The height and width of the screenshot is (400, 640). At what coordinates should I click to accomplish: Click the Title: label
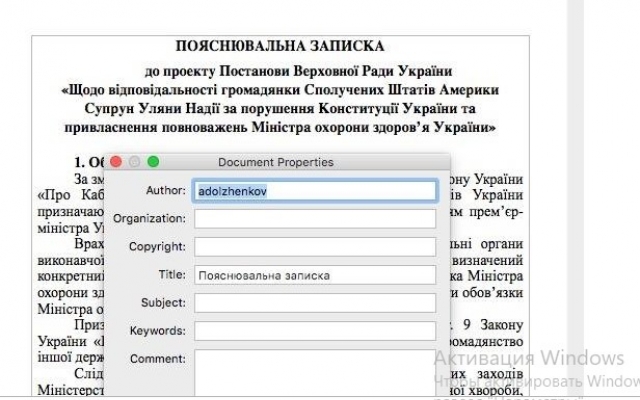tap(172, 275)
